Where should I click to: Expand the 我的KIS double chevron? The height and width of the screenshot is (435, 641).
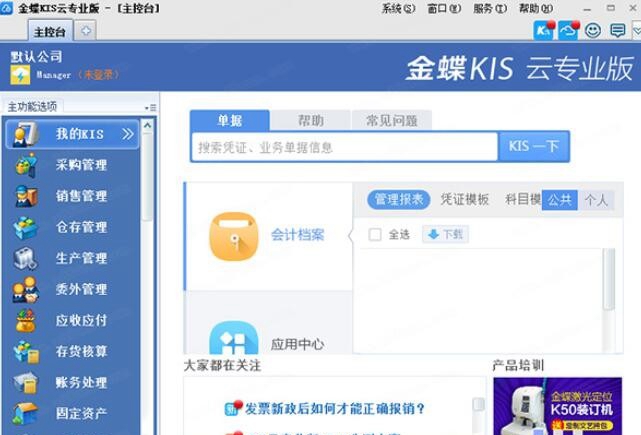(x=128, y=134)
